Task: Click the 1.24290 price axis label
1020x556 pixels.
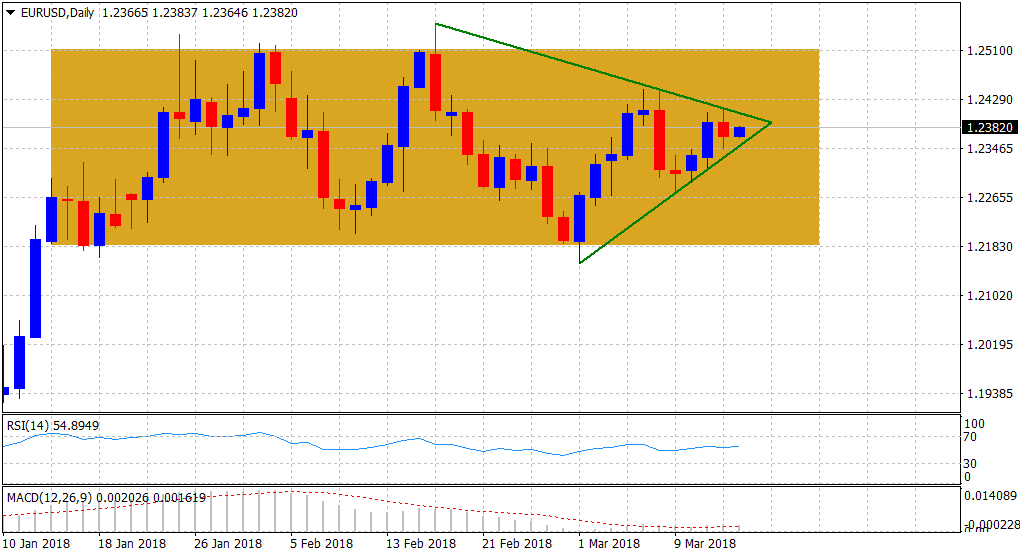Action: pos(990,99)
